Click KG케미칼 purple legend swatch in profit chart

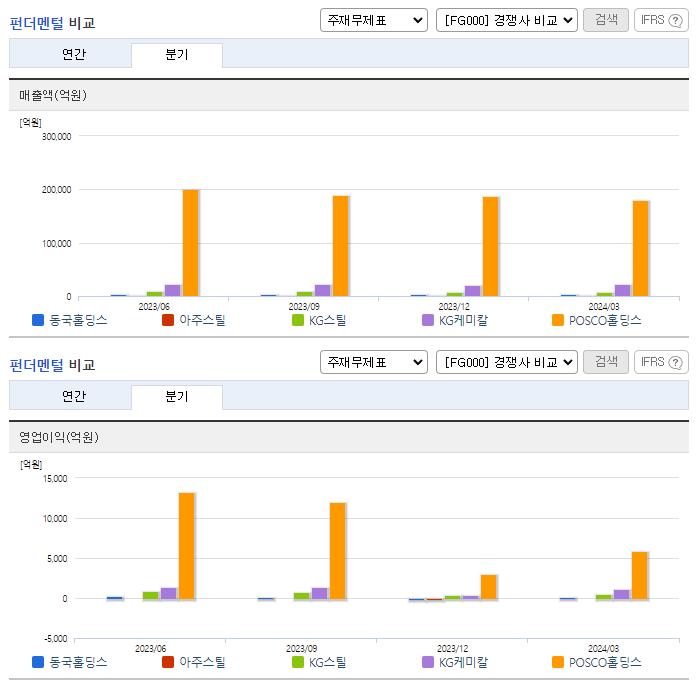[x=428, y=662]
